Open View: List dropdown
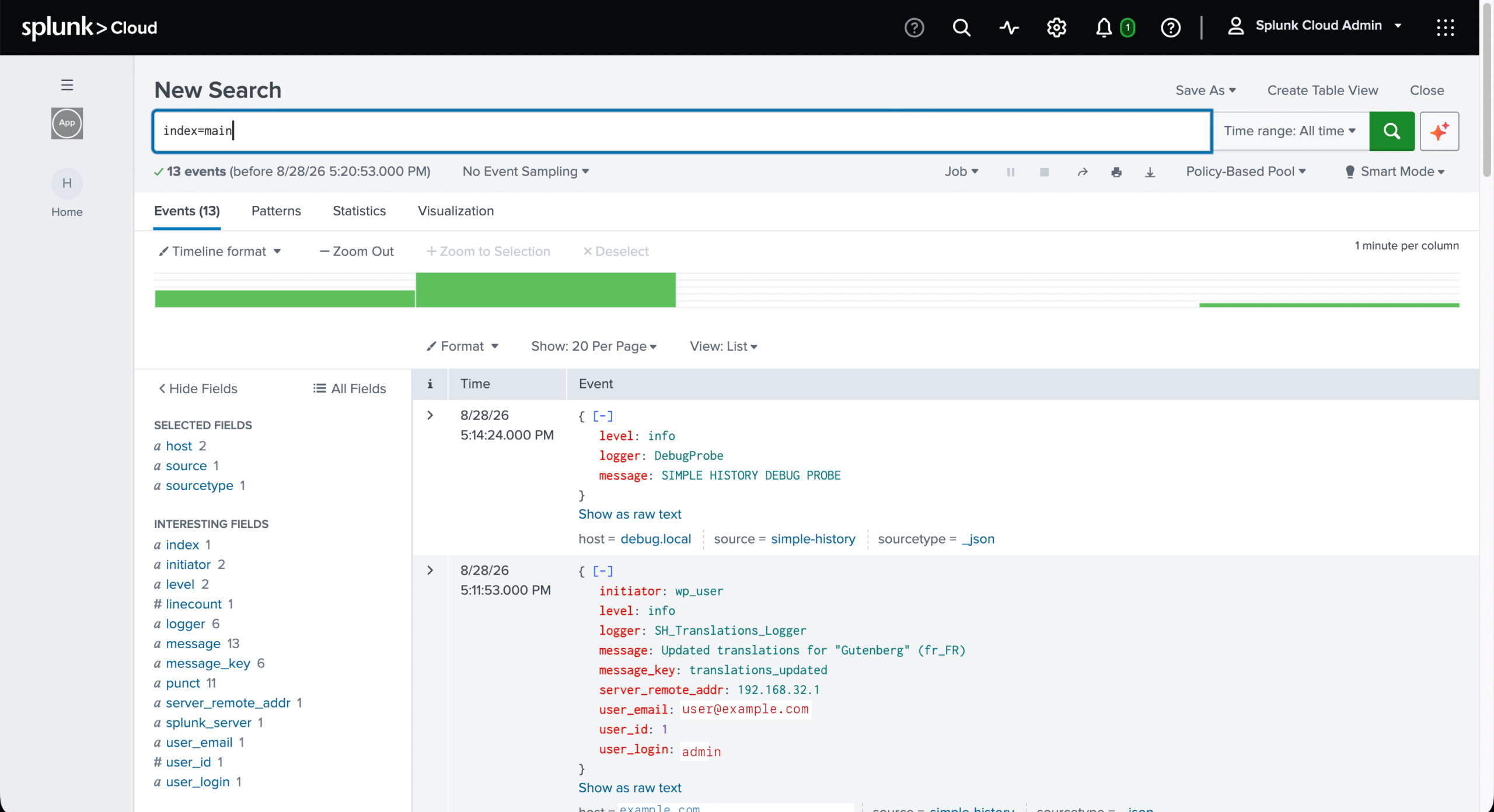This screenshot has width=1494, height=812. 724,346
